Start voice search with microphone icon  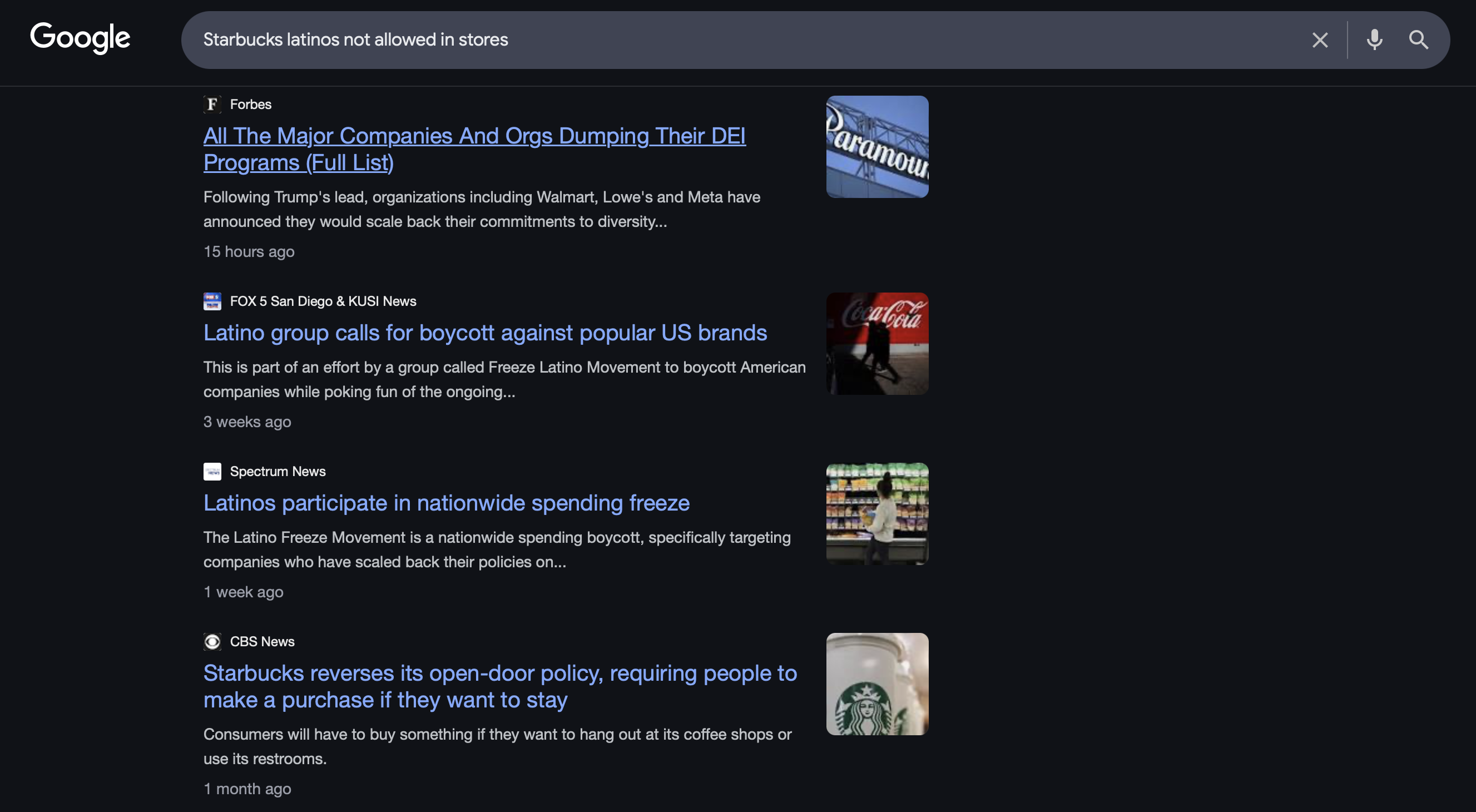tap(1374, 40)
